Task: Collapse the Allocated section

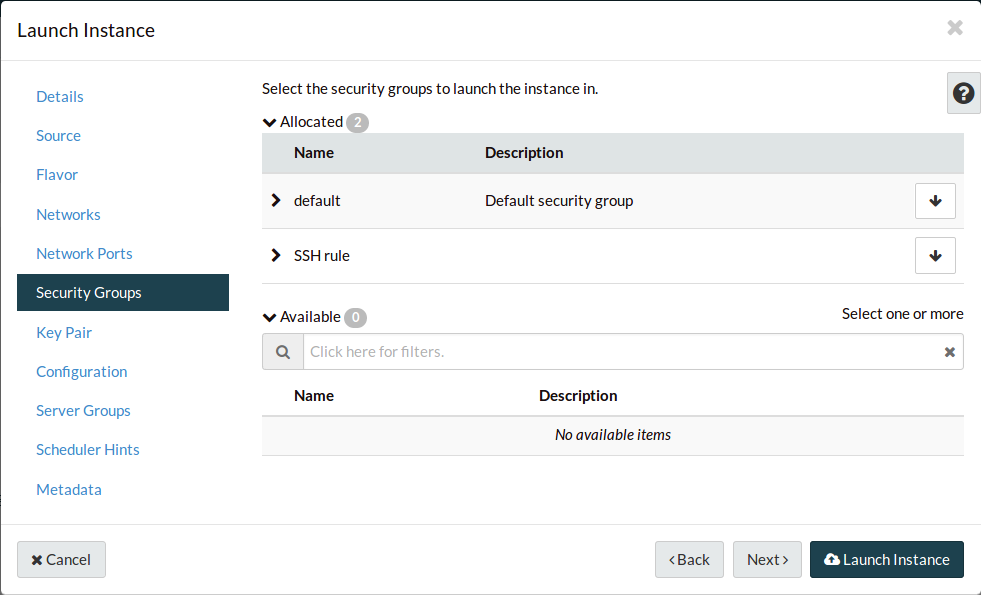Action: click(x=269, y=122)
